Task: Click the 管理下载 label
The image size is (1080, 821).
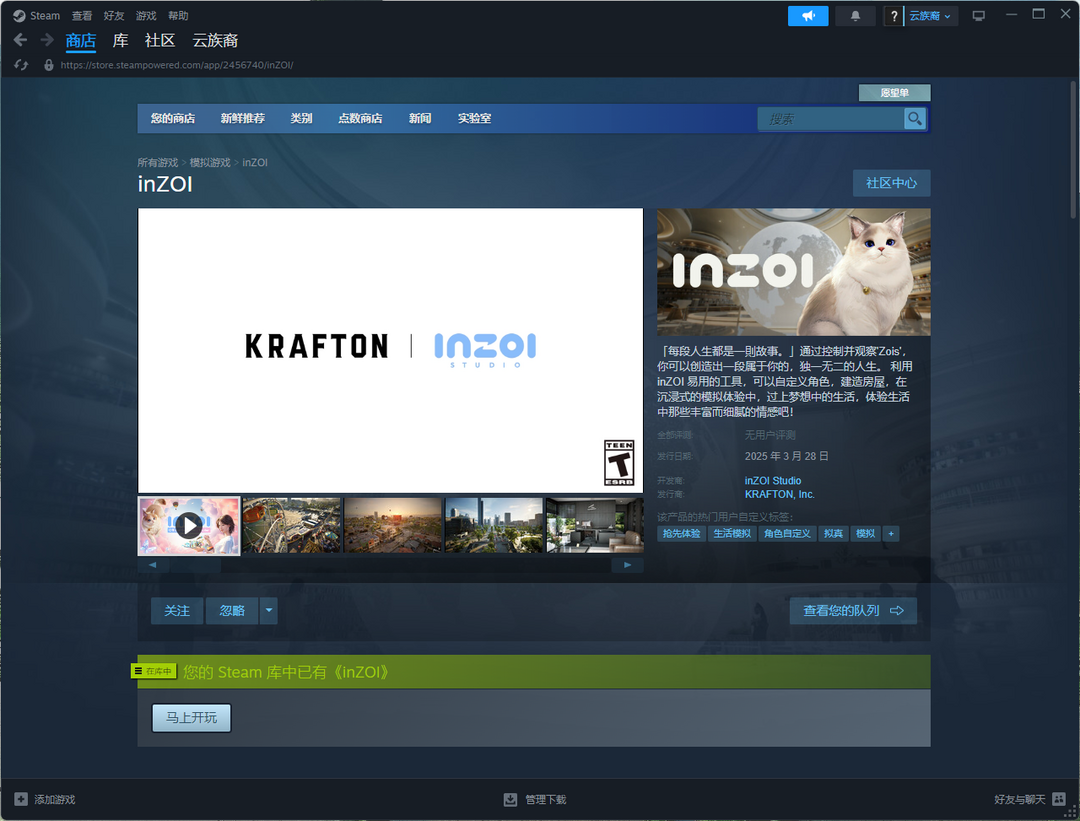Action: point(546,799)
